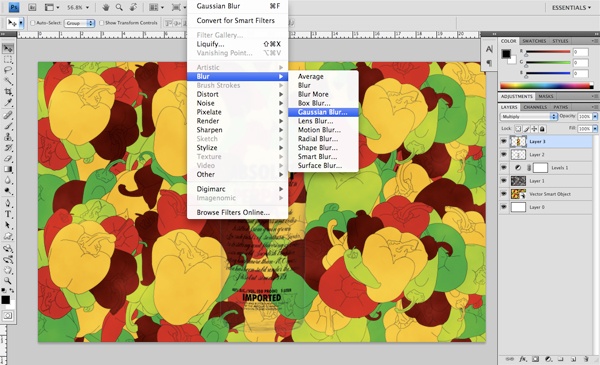Open the tool preset picker arrow
The width and height of the screenshot is (600, 365).
pyautogui.click(x=21, y=23)
